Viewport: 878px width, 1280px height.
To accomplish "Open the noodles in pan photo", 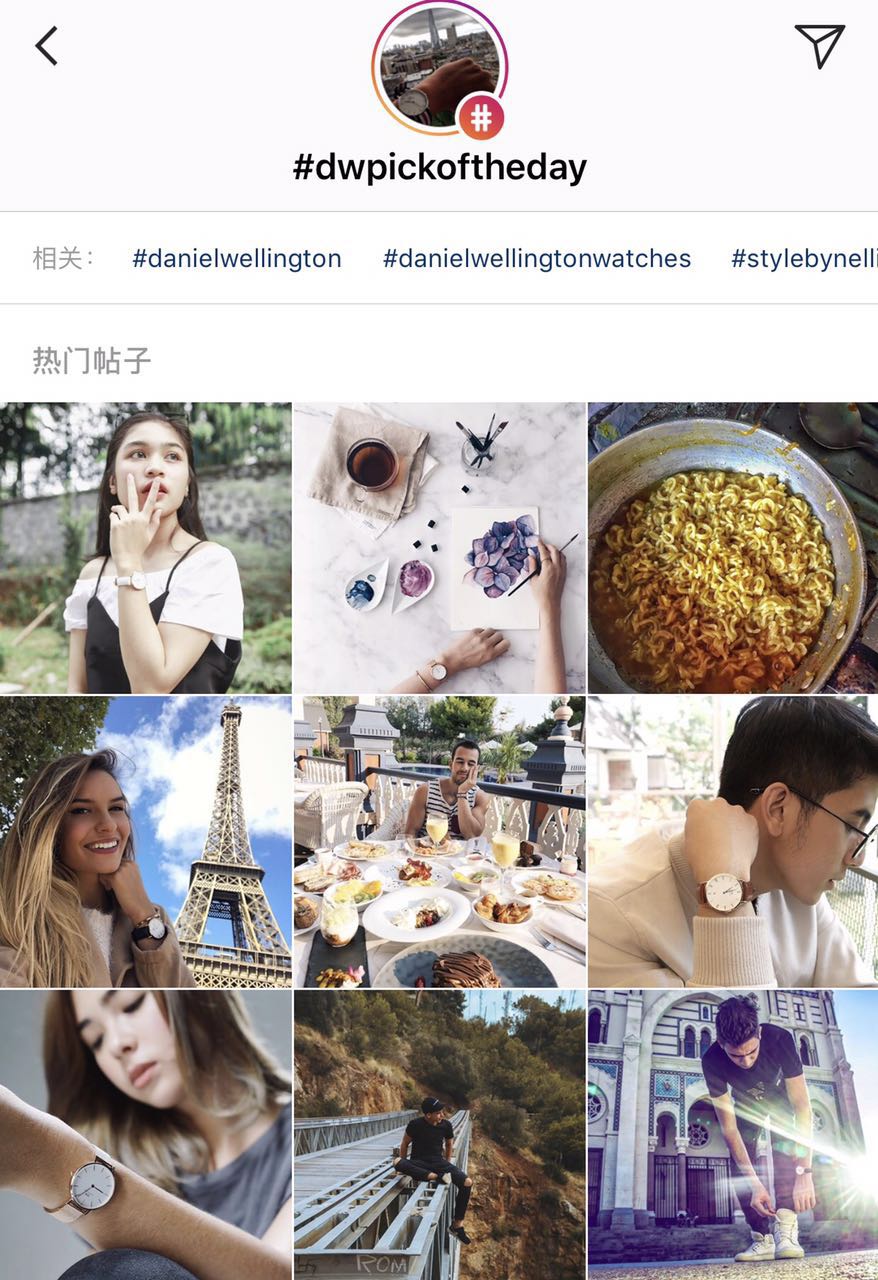I will [733, 548].
